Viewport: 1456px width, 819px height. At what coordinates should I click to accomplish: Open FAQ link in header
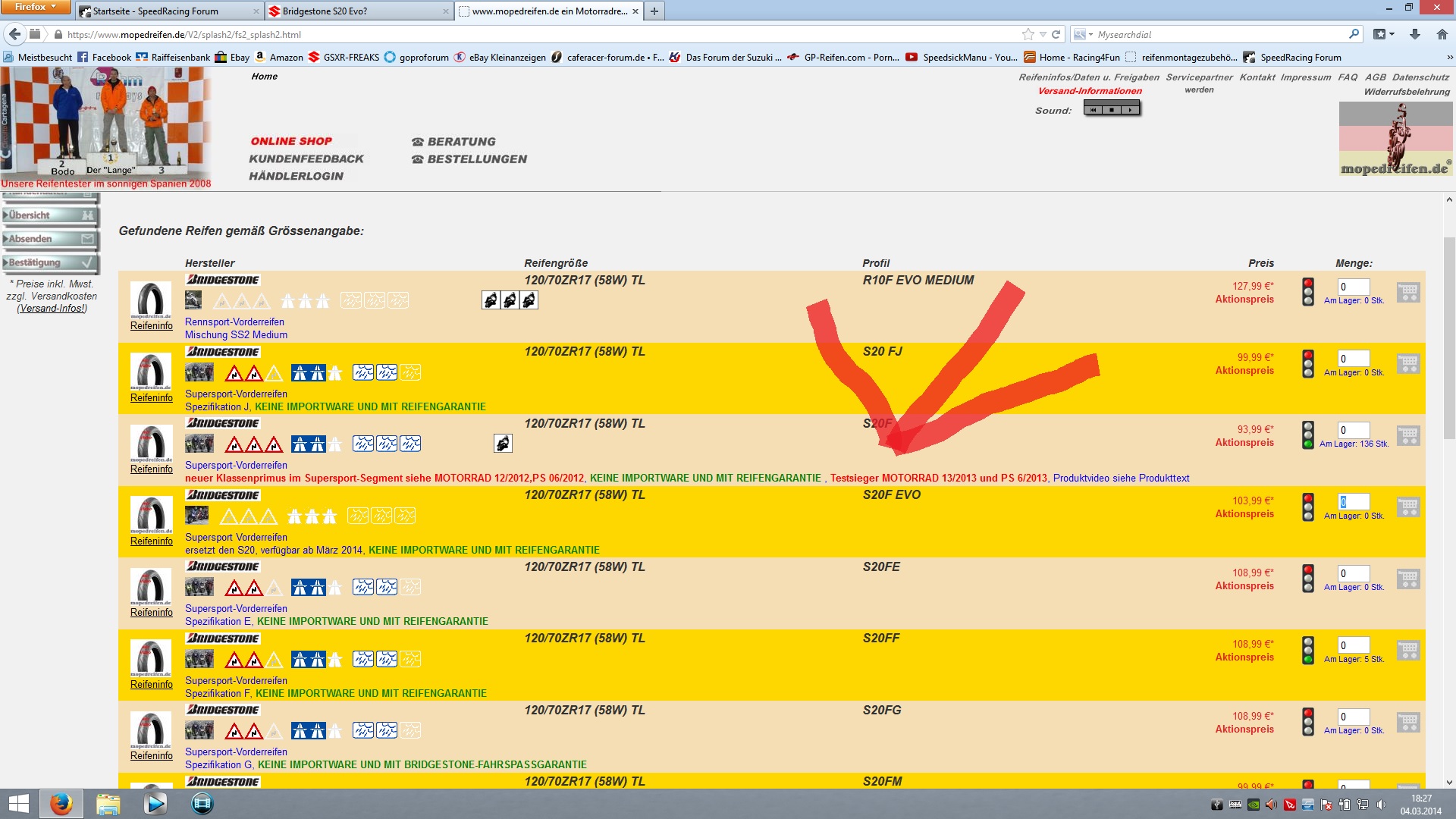pos(1348,77)
